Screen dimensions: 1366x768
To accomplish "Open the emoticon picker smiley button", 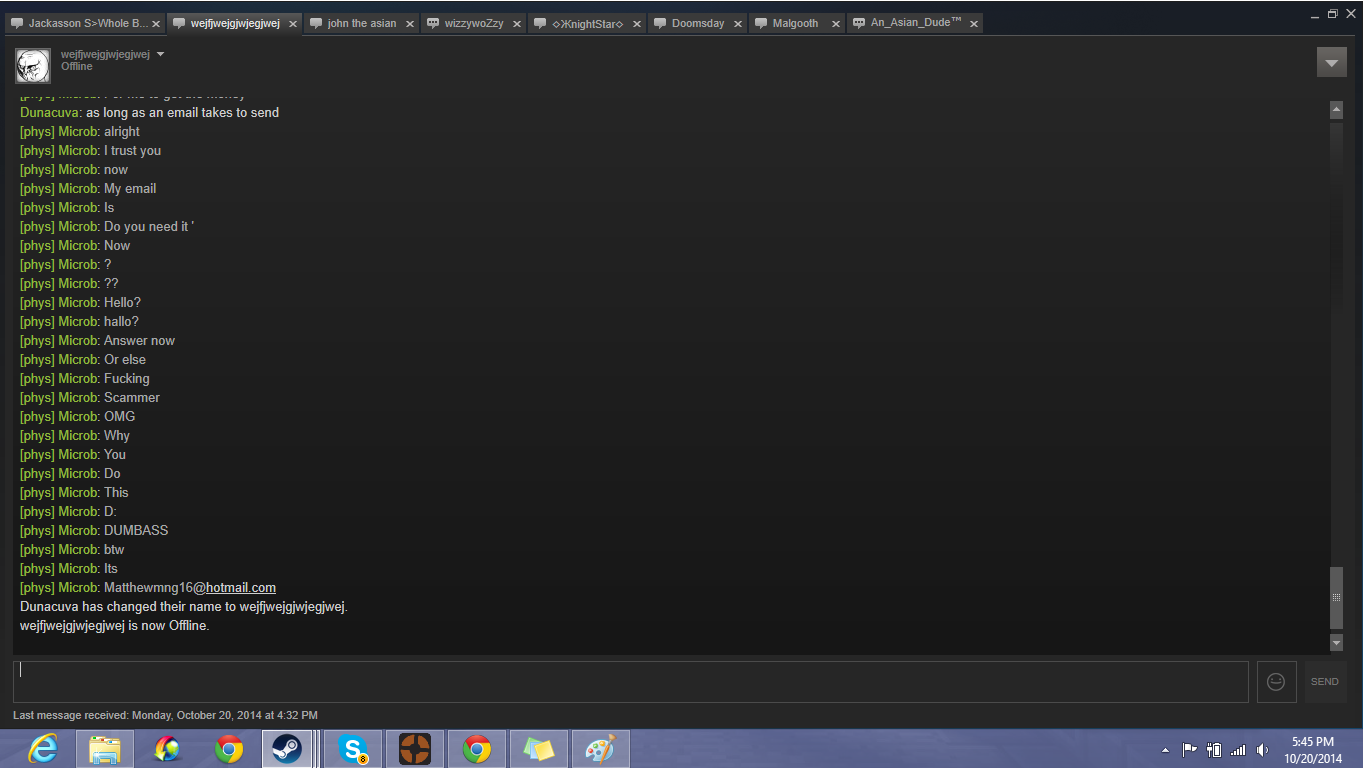I will (x=1276, y=681).
